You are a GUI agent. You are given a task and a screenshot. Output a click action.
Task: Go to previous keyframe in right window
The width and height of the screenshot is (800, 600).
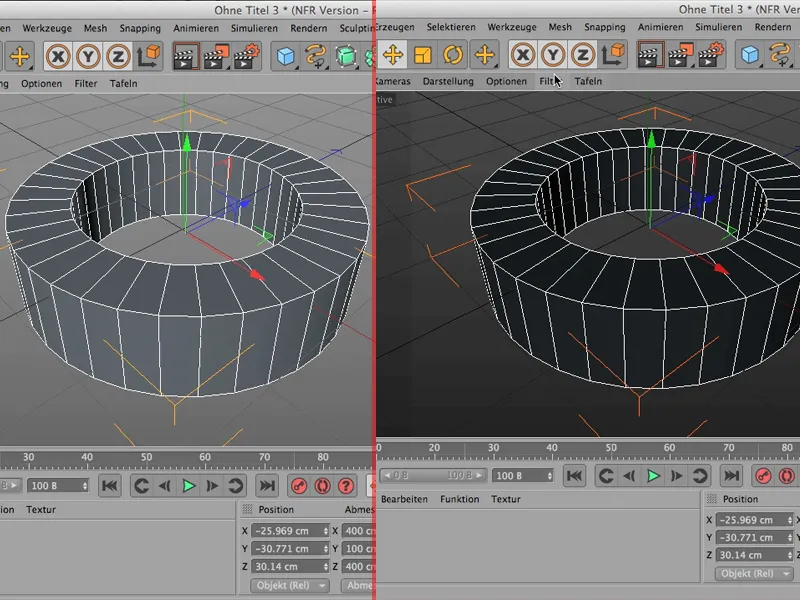[606, 476]
